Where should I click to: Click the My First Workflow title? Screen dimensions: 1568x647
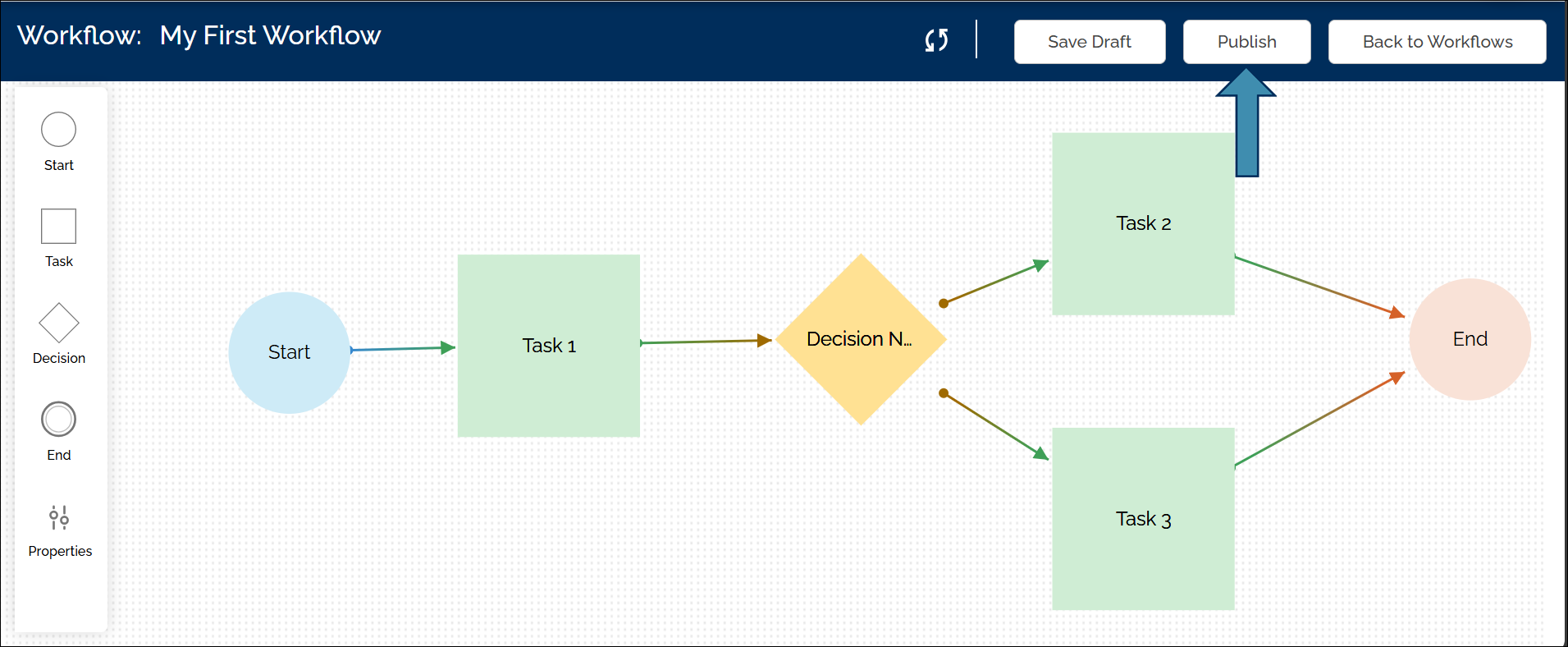(270, 35)
